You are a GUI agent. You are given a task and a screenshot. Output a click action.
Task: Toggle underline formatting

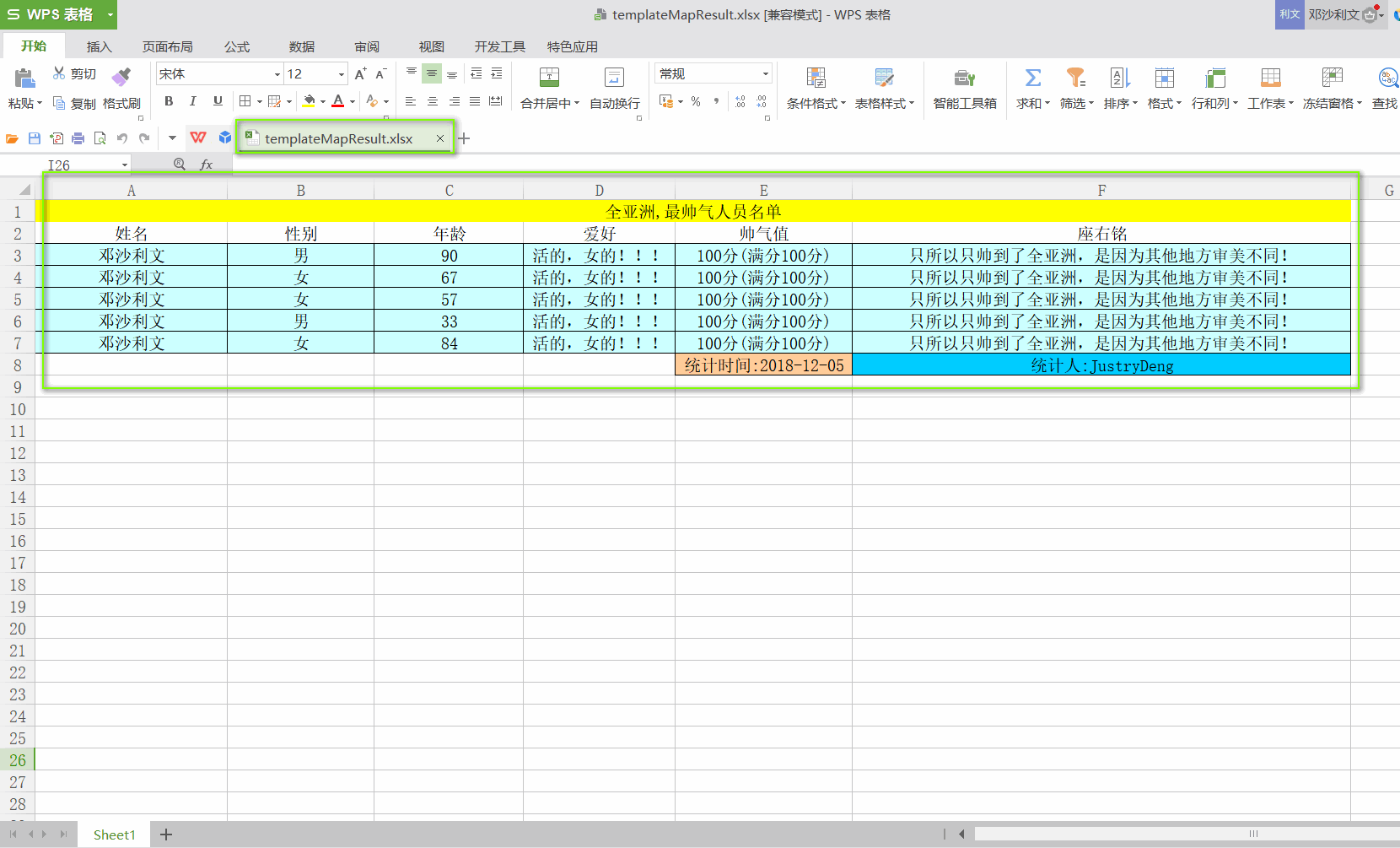(x=217, y=101)
